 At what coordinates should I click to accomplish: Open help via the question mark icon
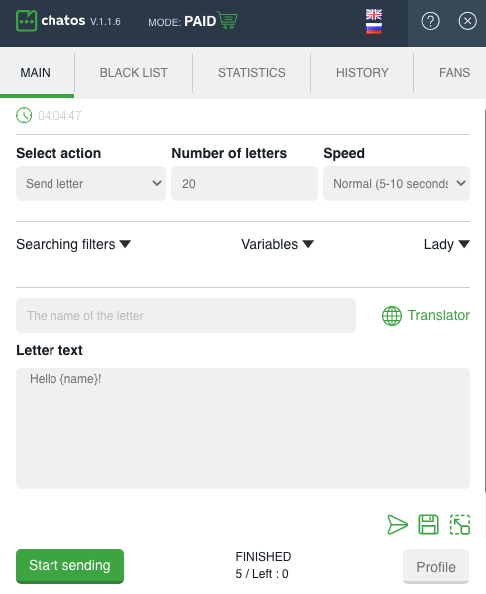[x=430, y=21]
